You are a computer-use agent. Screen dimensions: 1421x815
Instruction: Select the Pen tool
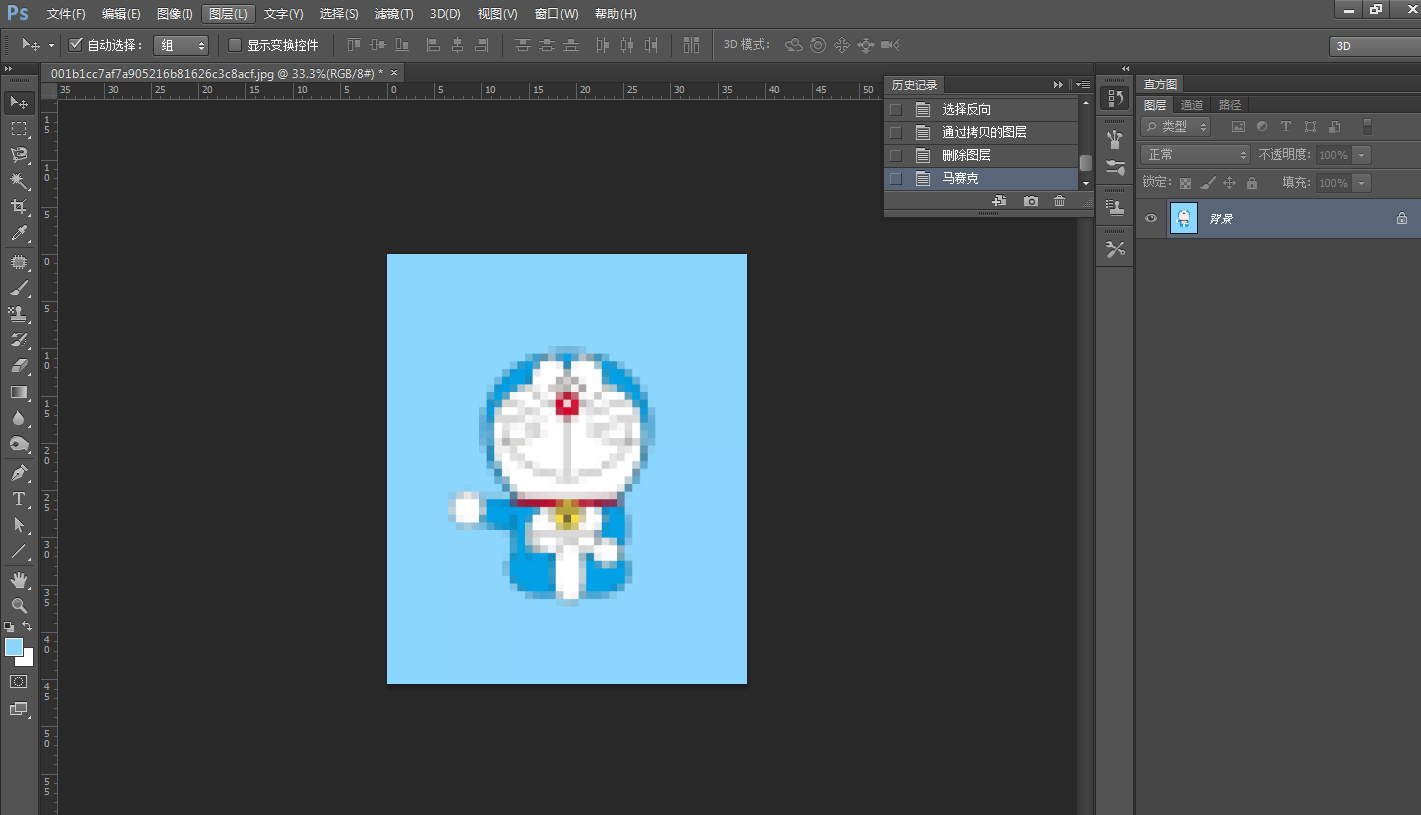19,472
